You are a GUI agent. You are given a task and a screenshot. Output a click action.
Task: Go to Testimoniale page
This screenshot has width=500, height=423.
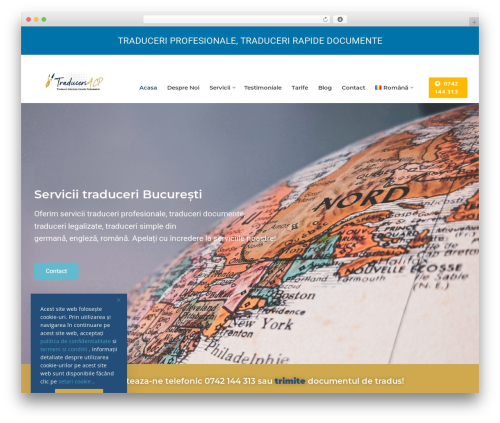(263, 88)
